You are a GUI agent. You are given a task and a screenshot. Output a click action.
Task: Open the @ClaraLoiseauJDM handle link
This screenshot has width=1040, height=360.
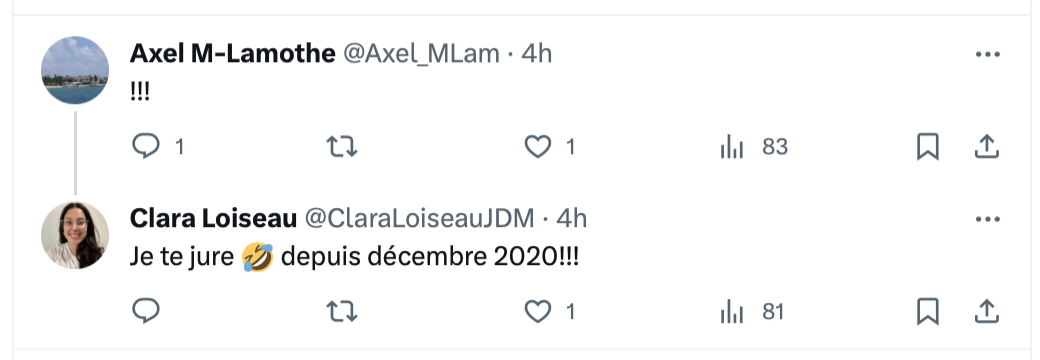point(419,219)
